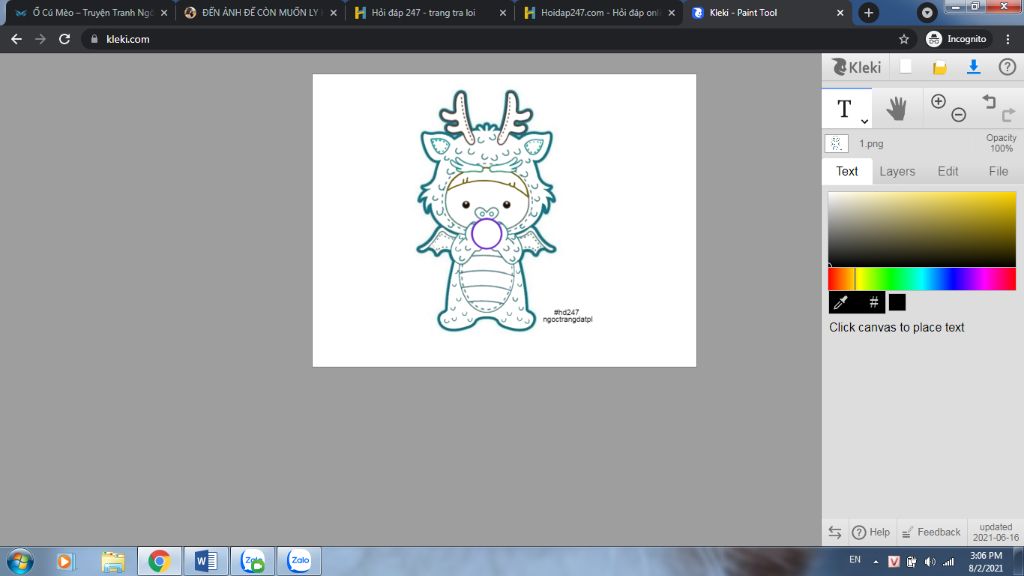Open the hex color input (#)
1024x576 pixels.
(x=873, y=302)
